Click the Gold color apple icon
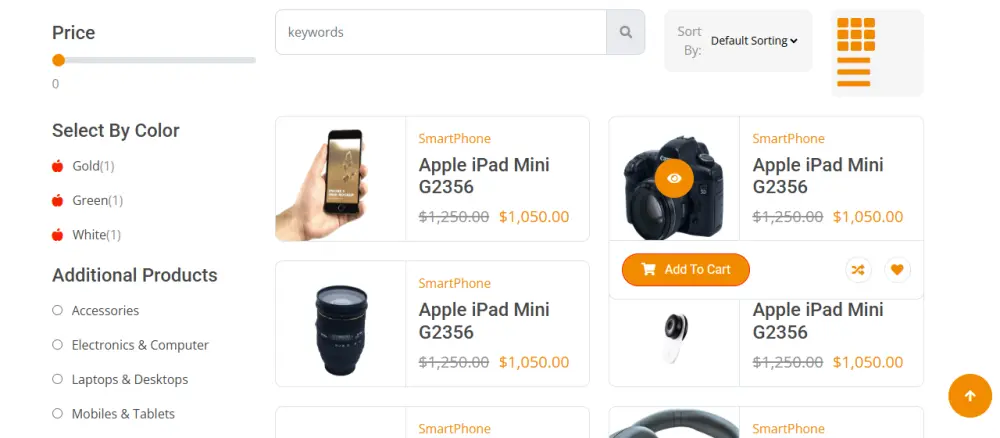Screen dimensions: 1000x438 tap(58, 166)
